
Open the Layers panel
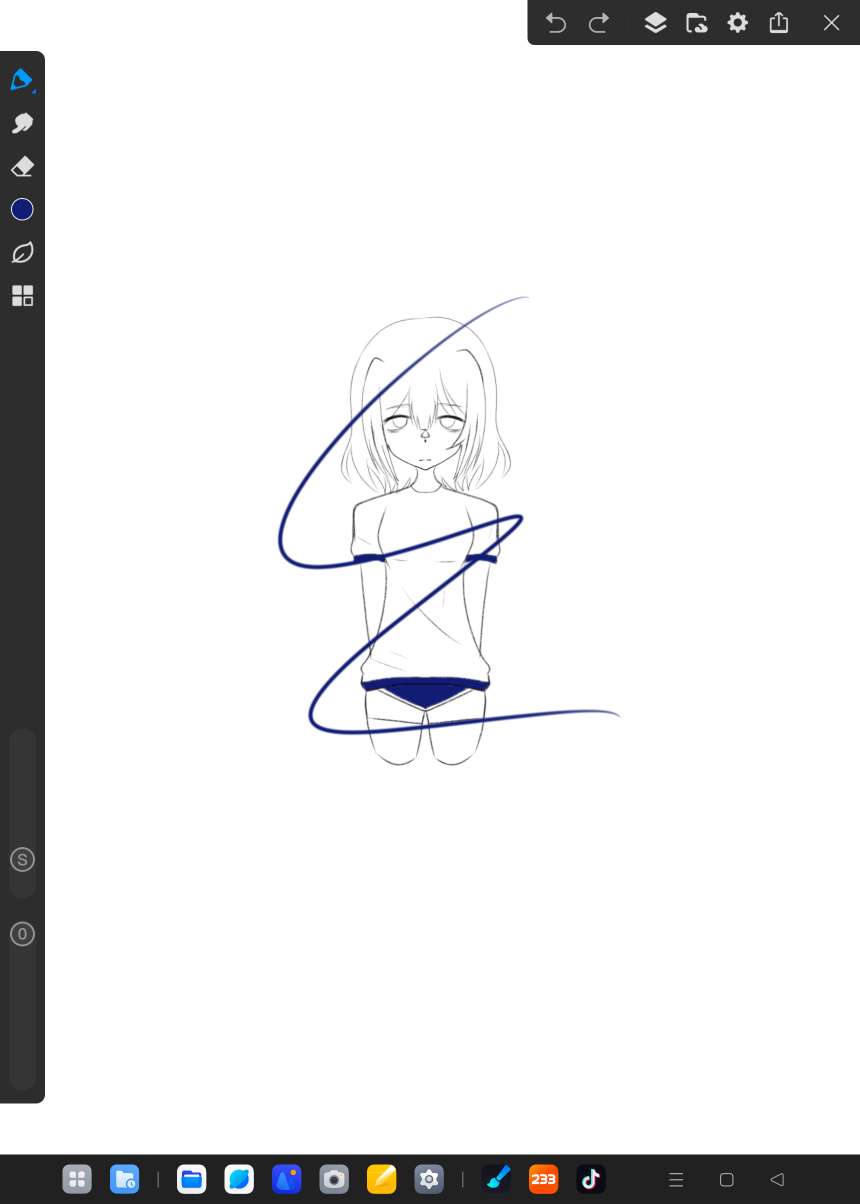pos(655,23)
